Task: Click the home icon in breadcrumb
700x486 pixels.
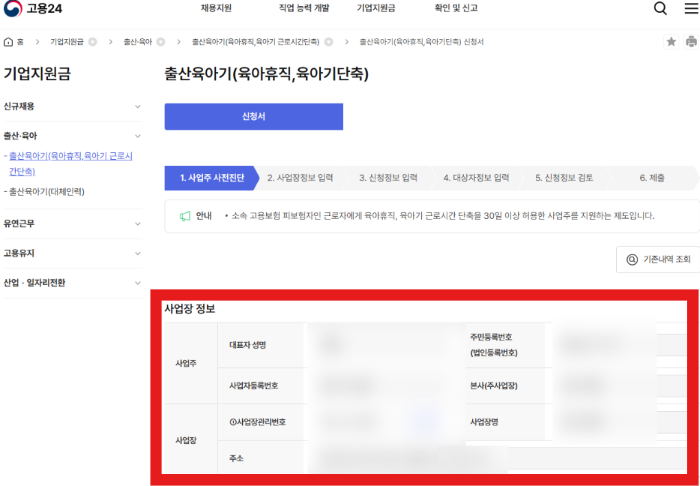Action: [x=8, y=42]
